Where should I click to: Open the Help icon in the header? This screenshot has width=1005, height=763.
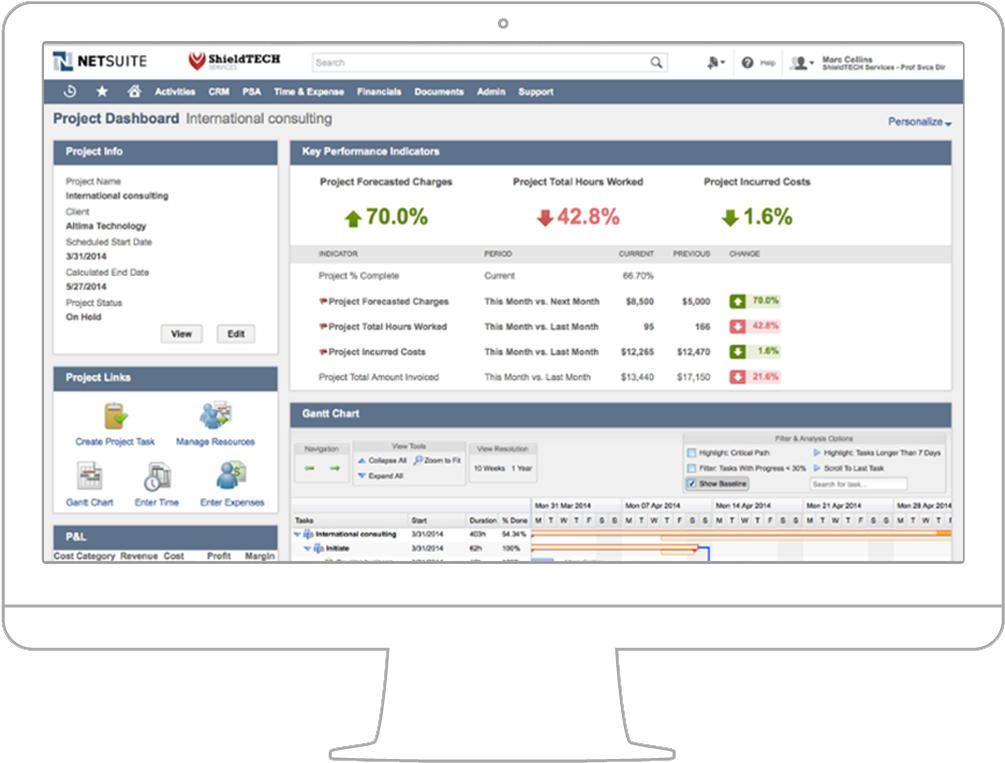pos(747,61)
